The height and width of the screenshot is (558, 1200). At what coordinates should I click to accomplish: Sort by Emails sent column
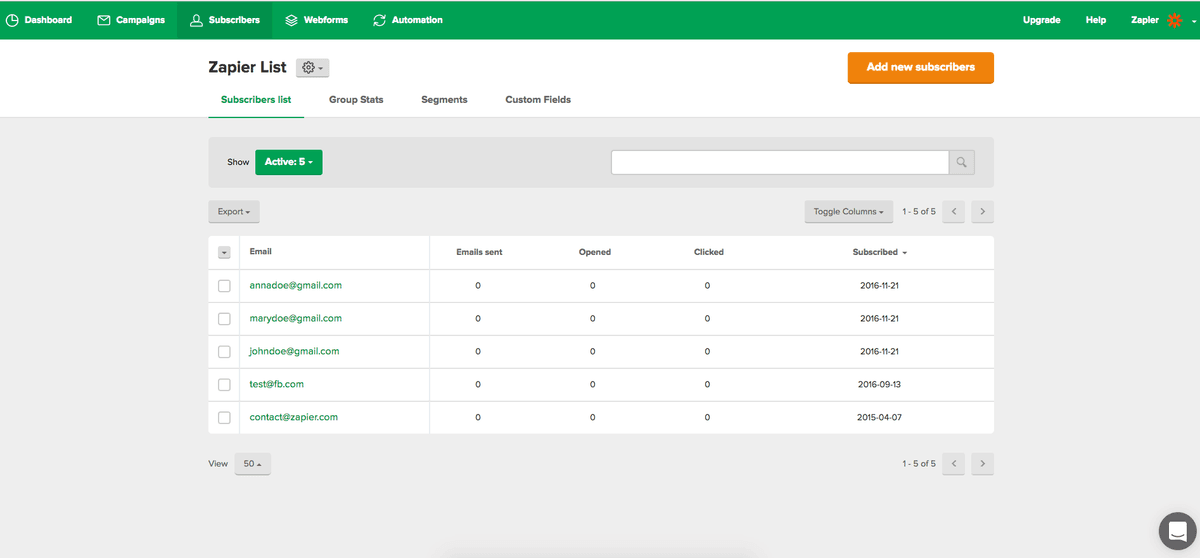click(479, 252)
